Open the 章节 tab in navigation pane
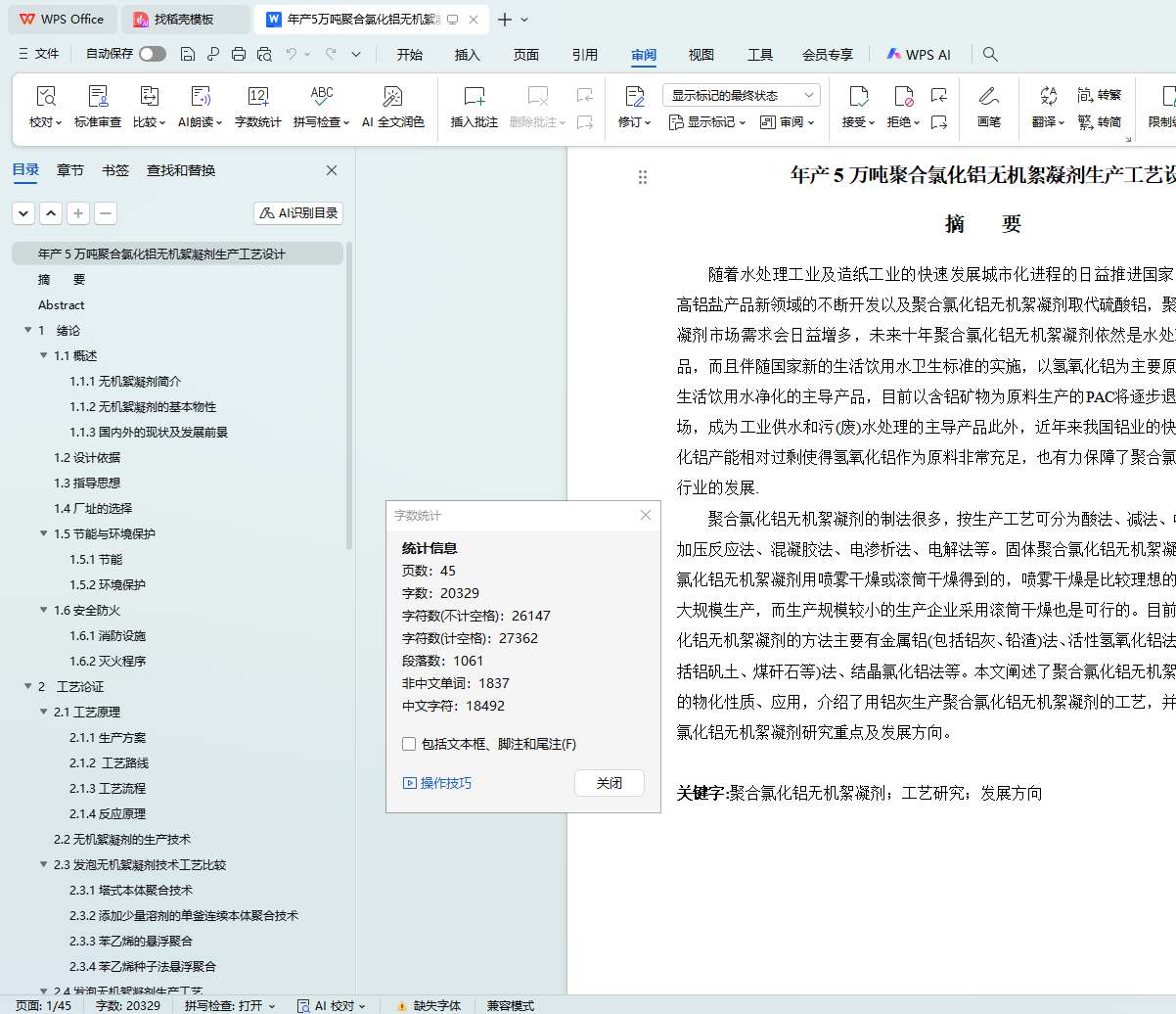The image size is (1176, 1014). click(x=70, y=170)
